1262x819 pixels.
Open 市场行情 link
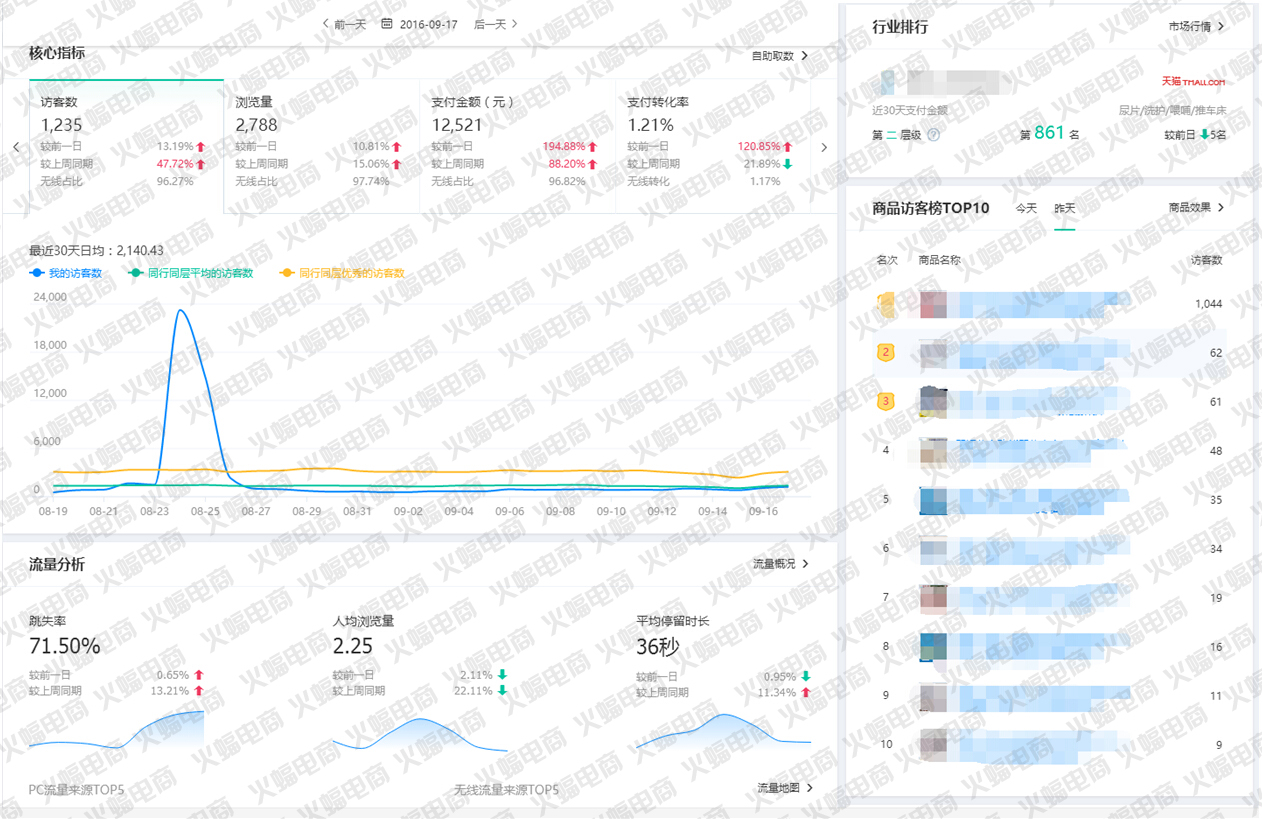click(1195, 27)
